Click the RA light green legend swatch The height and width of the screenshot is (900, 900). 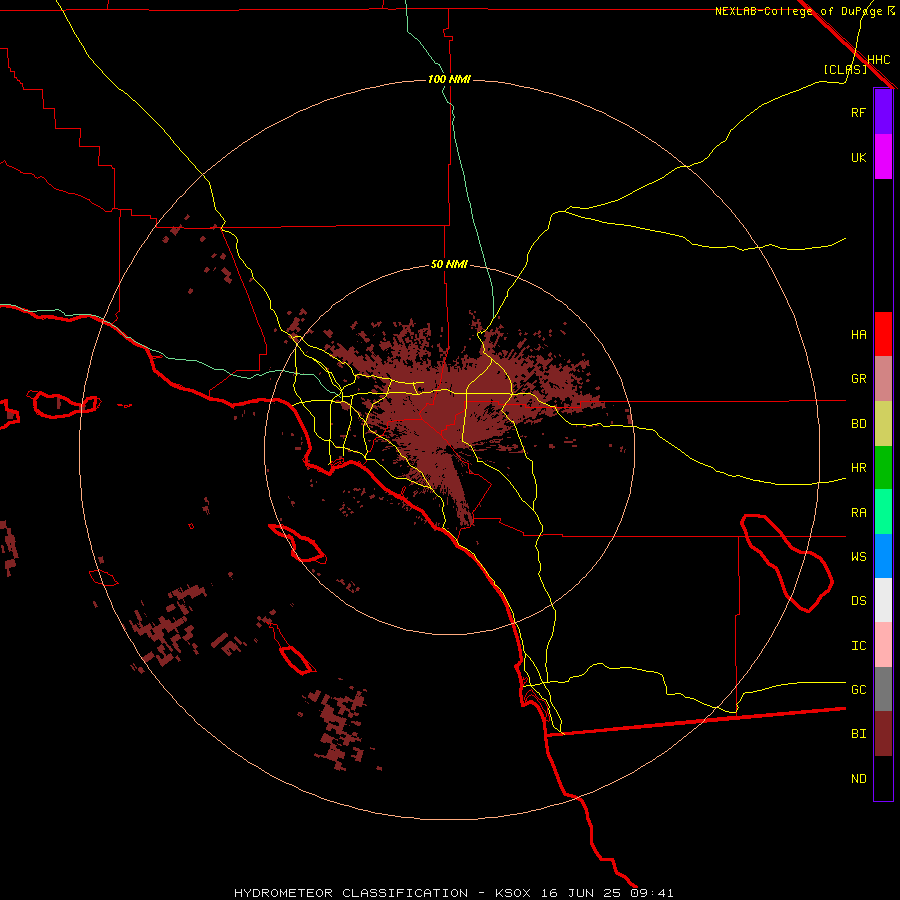click(883, 512)
